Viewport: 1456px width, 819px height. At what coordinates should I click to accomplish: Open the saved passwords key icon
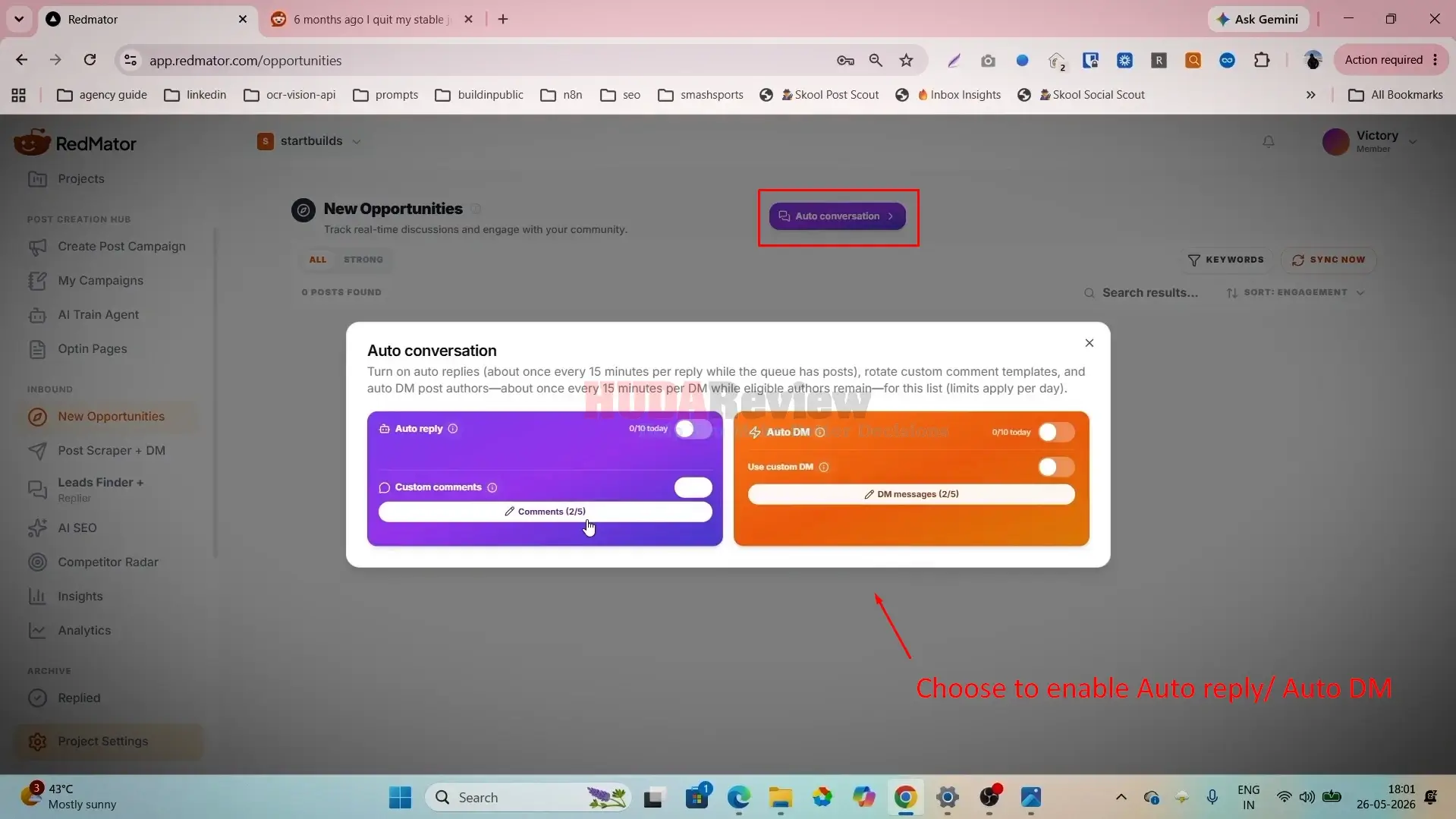[x=845, y=60]
